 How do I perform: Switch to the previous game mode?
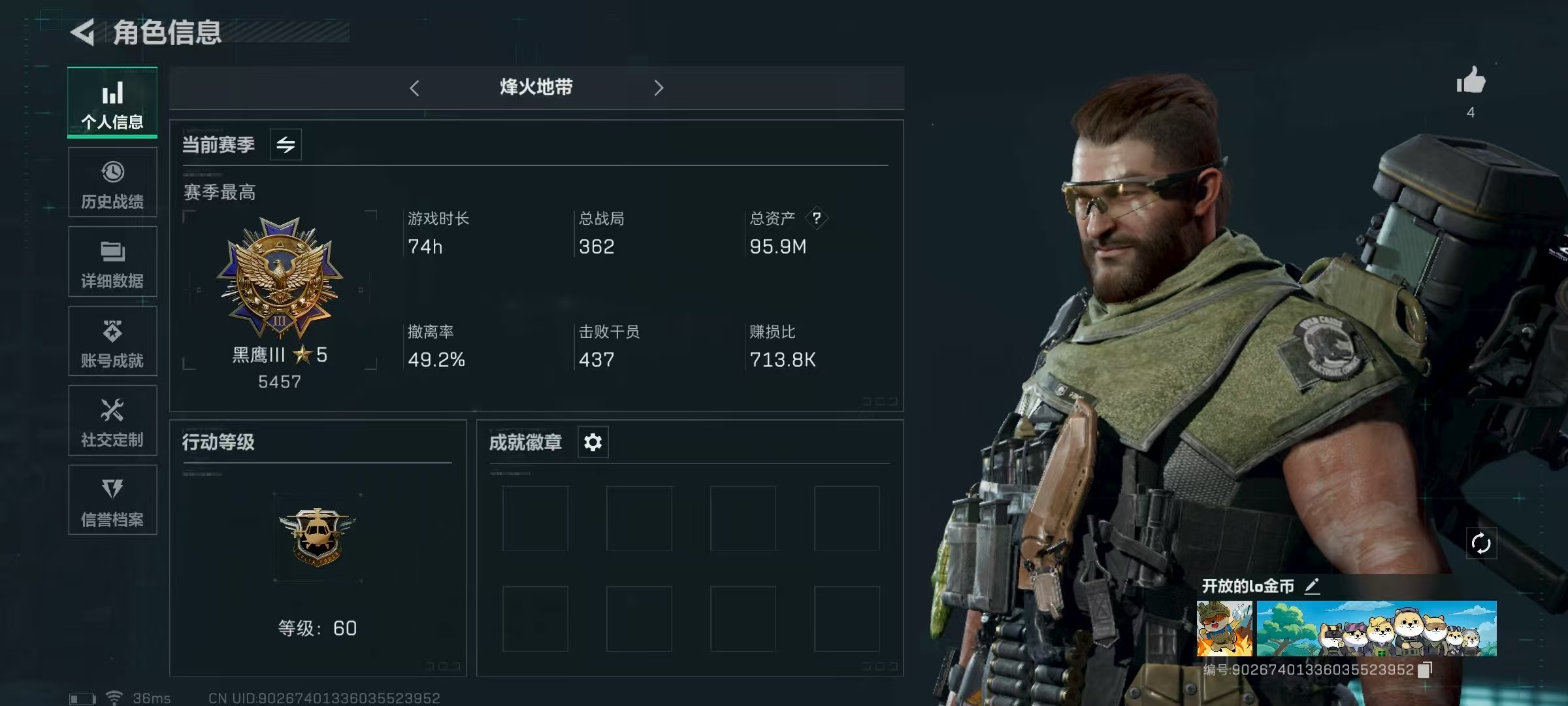click(414, 88)
